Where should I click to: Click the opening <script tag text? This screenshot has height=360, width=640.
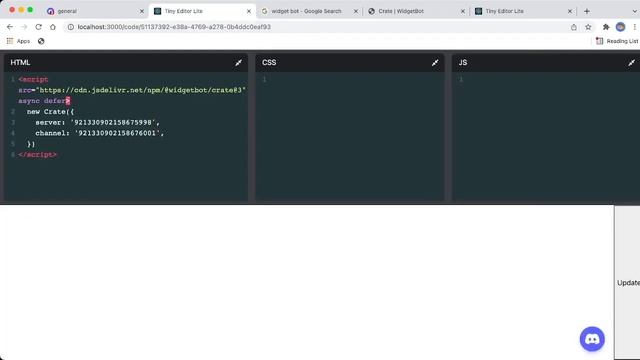coord(33,79)
